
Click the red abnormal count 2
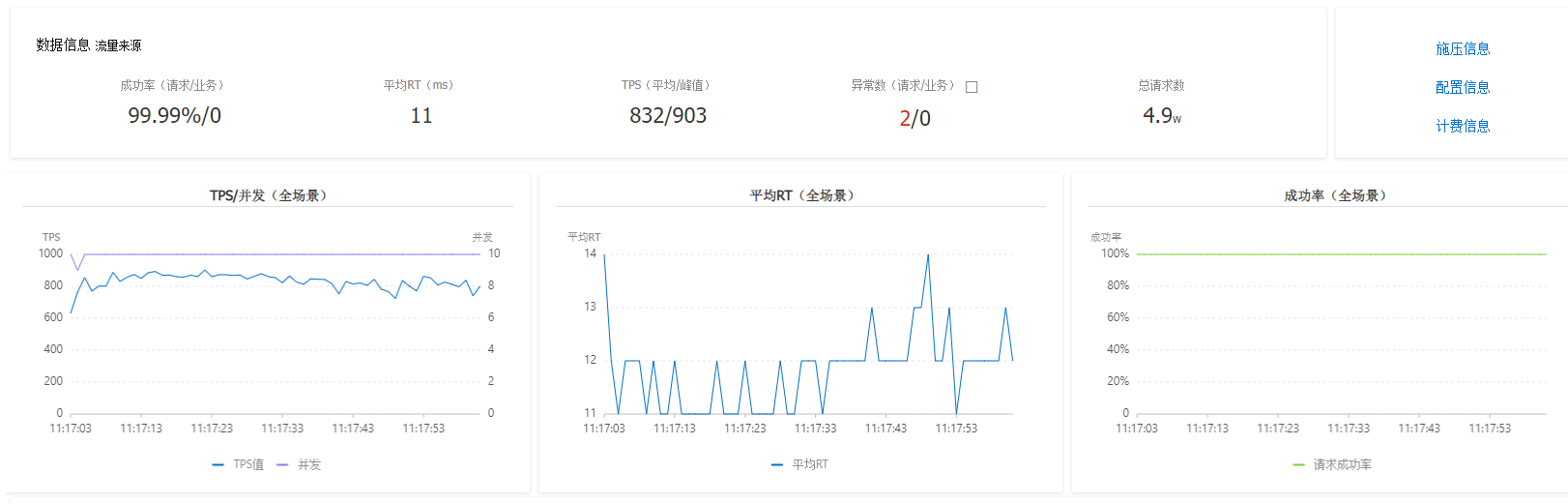pos(905,118)
